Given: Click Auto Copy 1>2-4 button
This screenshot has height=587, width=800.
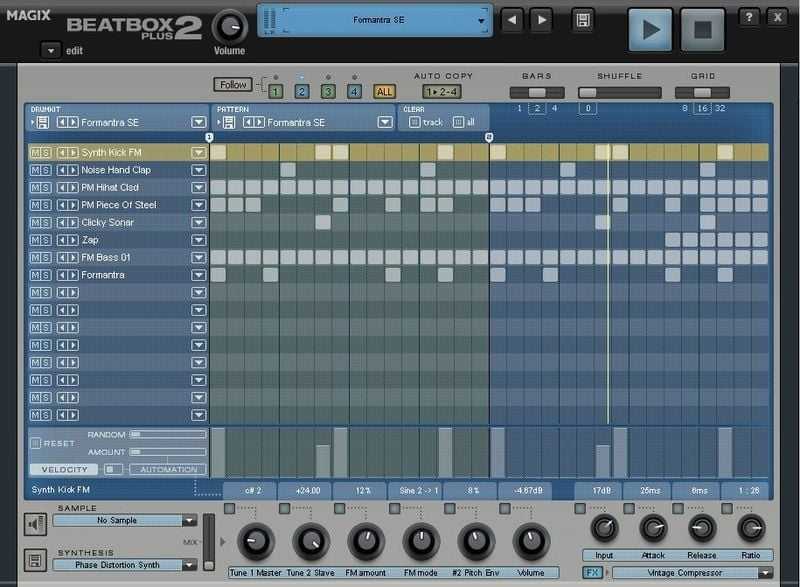Looking at the screenshot, I should coord(442,92).
